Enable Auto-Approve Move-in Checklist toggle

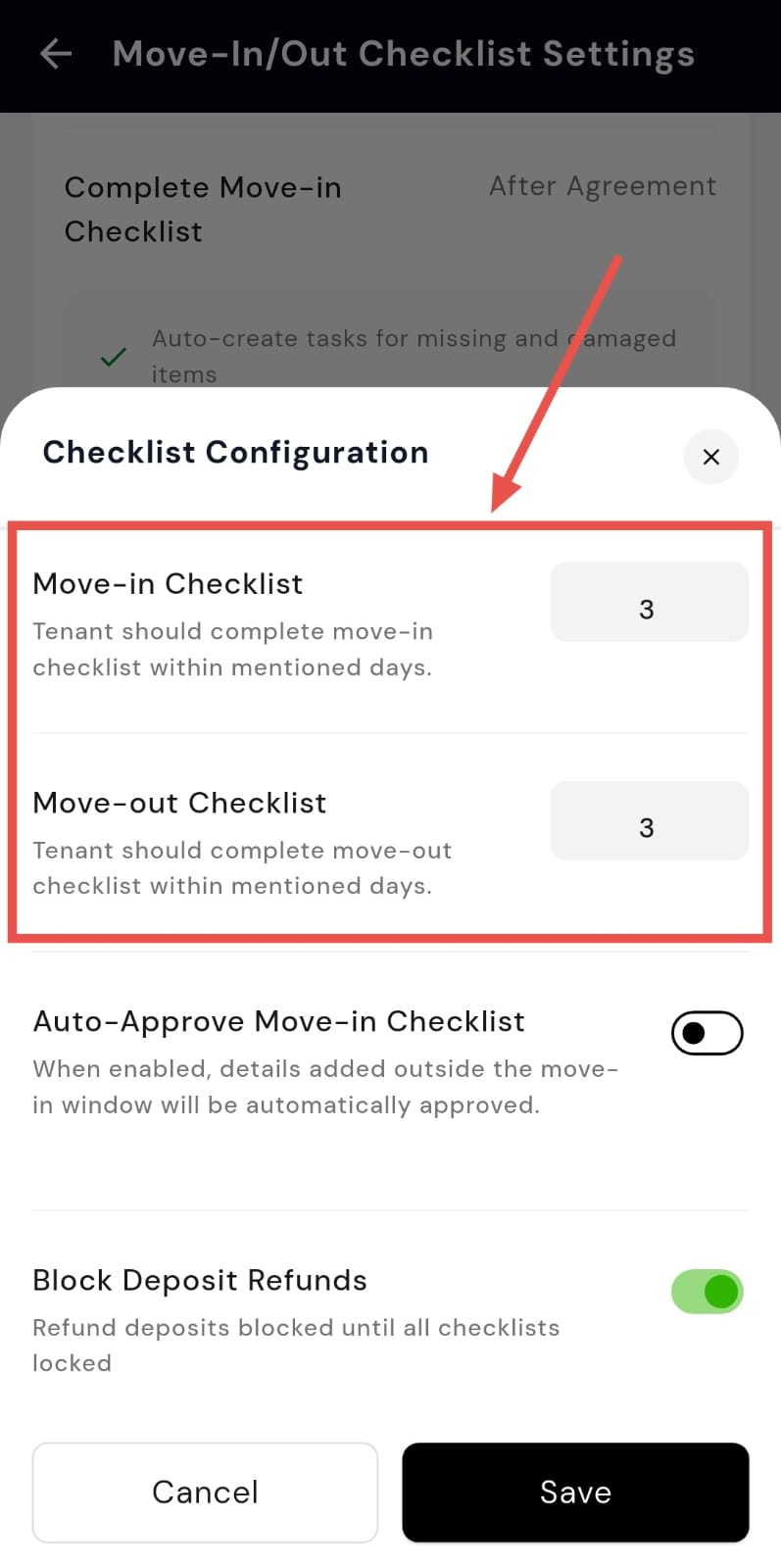(707, 1033)
